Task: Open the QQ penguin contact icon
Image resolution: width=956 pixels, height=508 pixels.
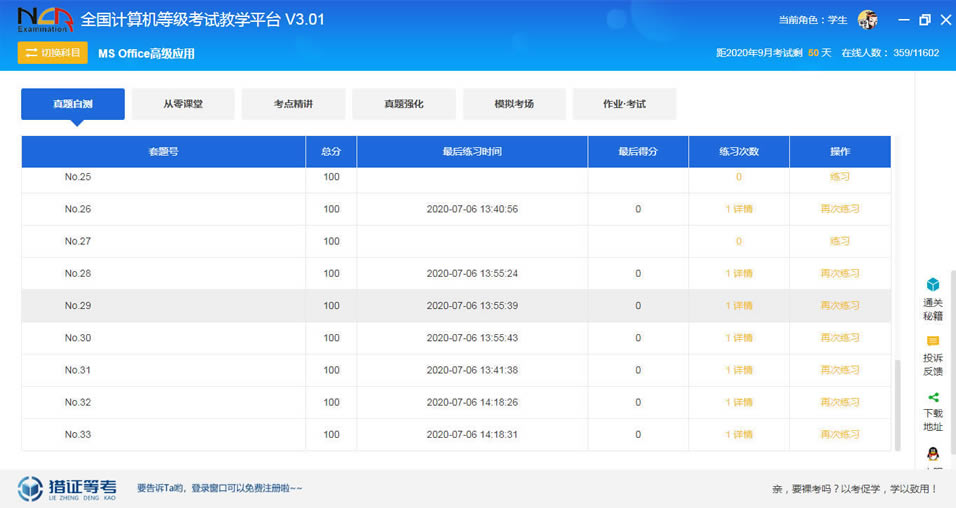Action: point(932,454)
